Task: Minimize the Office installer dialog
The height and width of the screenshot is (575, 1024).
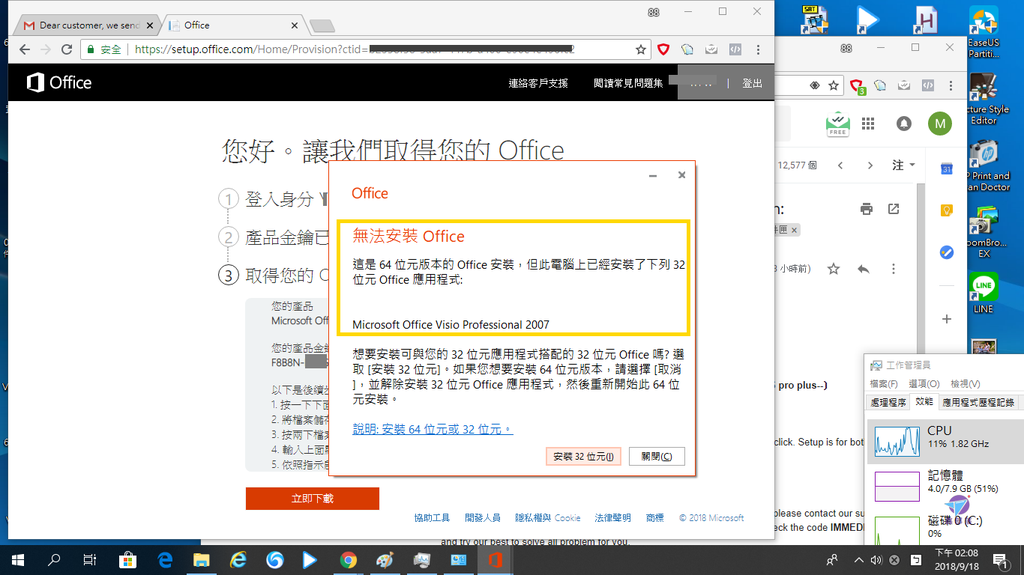Action: [652, 175]
